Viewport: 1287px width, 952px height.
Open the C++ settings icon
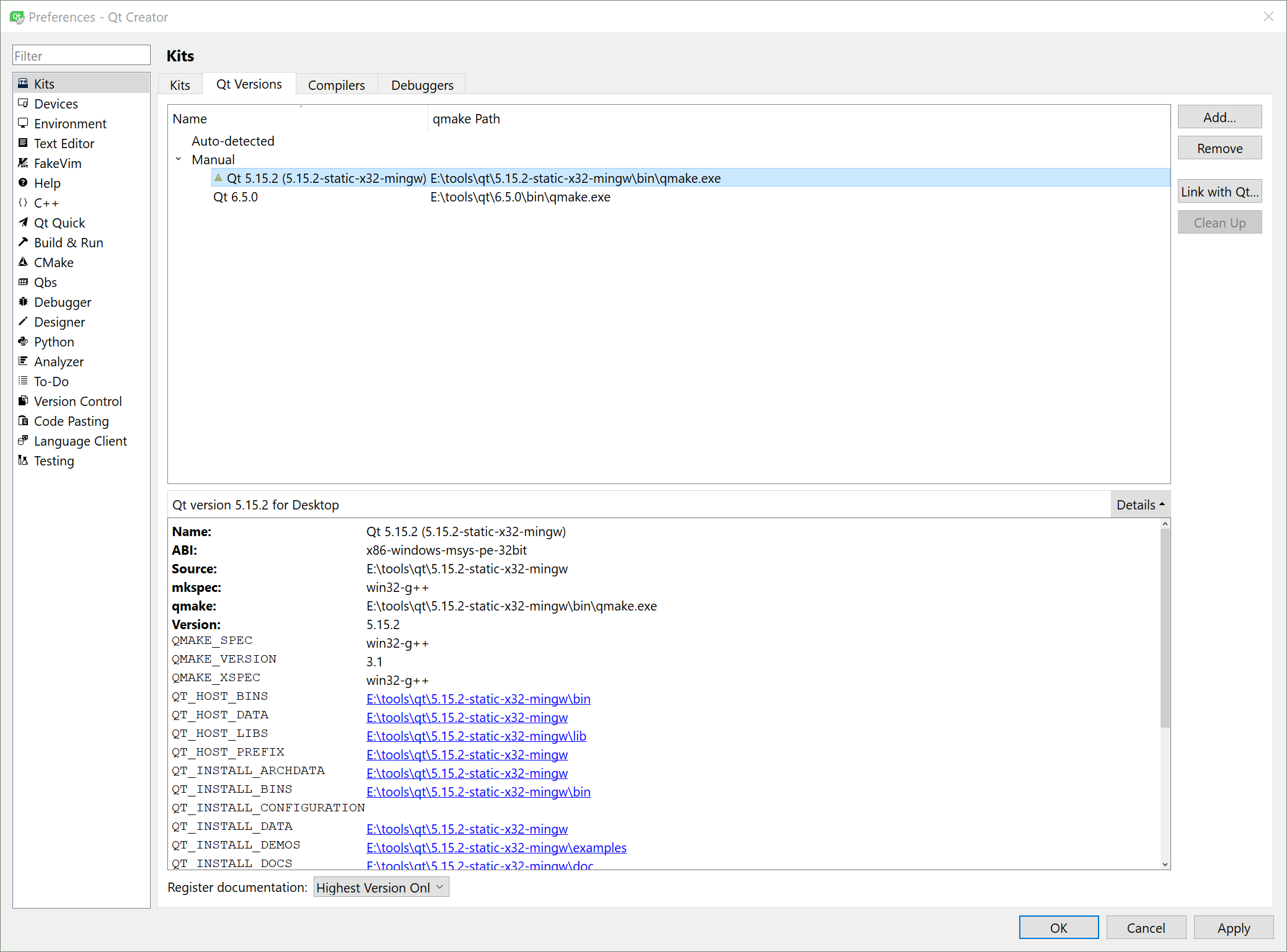click(x=23, y=202)
